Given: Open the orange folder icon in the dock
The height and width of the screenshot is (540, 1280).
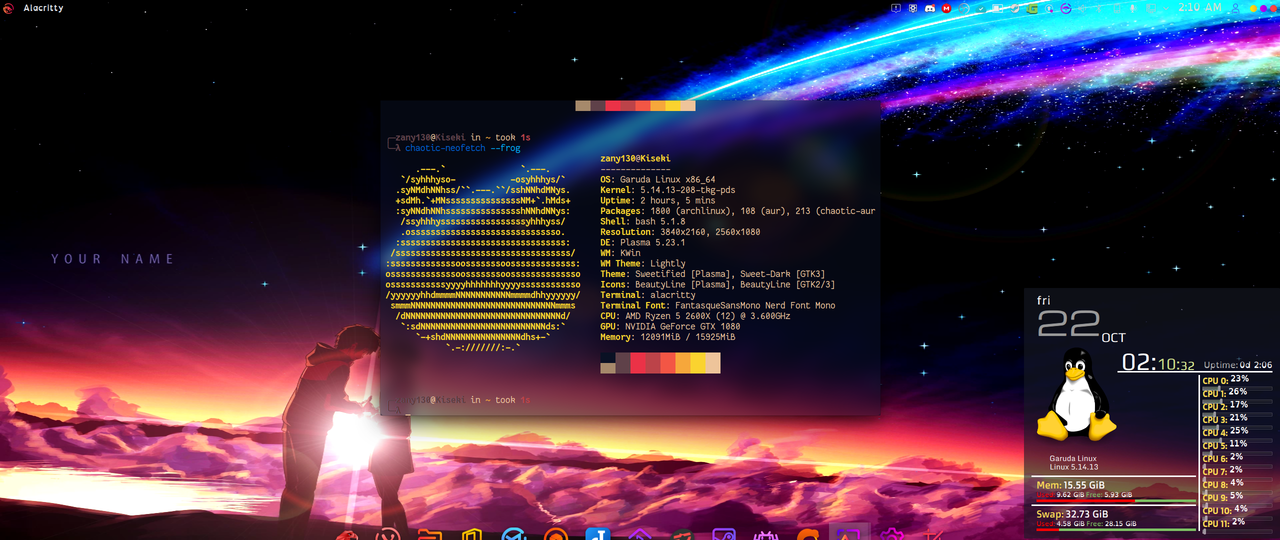Looking at the screenshot, I should click(430, 532).
